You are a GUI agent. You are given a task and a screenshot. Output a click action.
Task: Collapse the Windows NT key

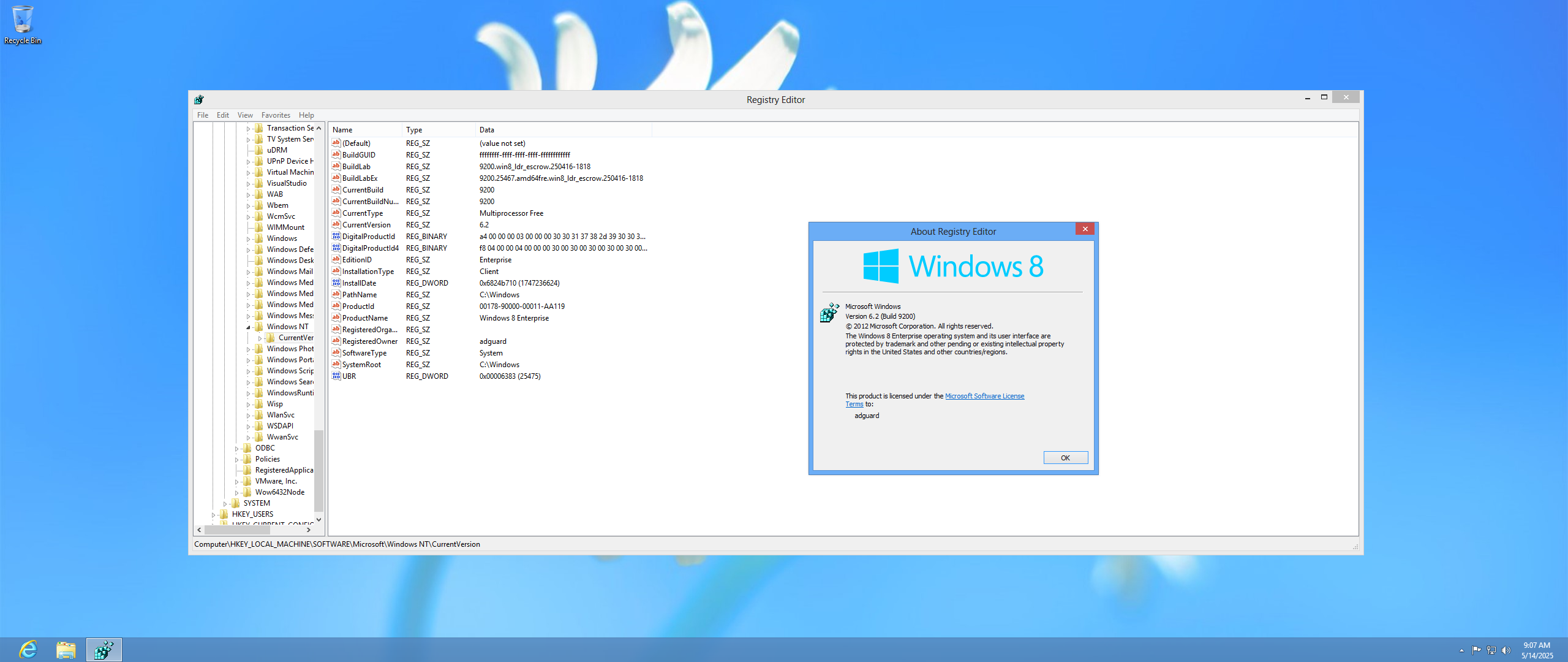coord(248,327)
